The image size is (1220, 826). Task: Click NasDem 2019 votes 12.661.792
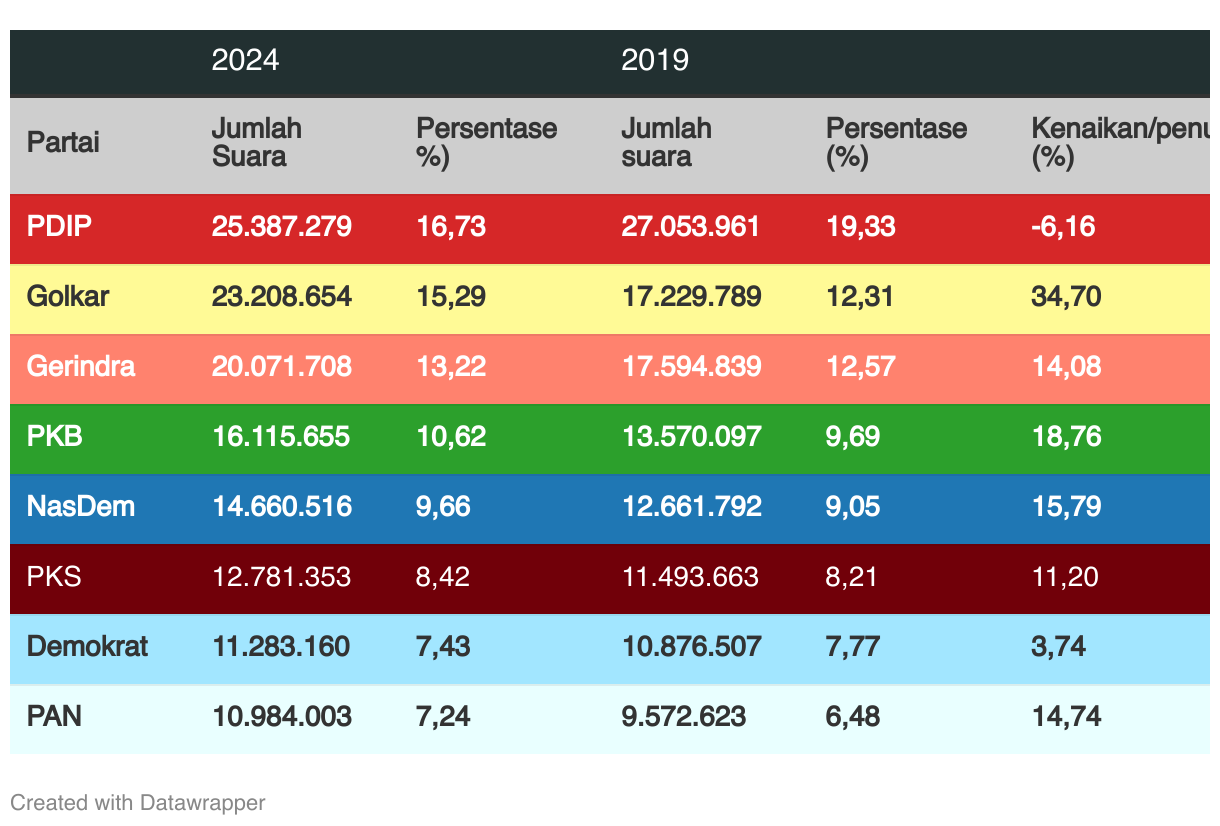pyautogui.click(x=691, y=506)
